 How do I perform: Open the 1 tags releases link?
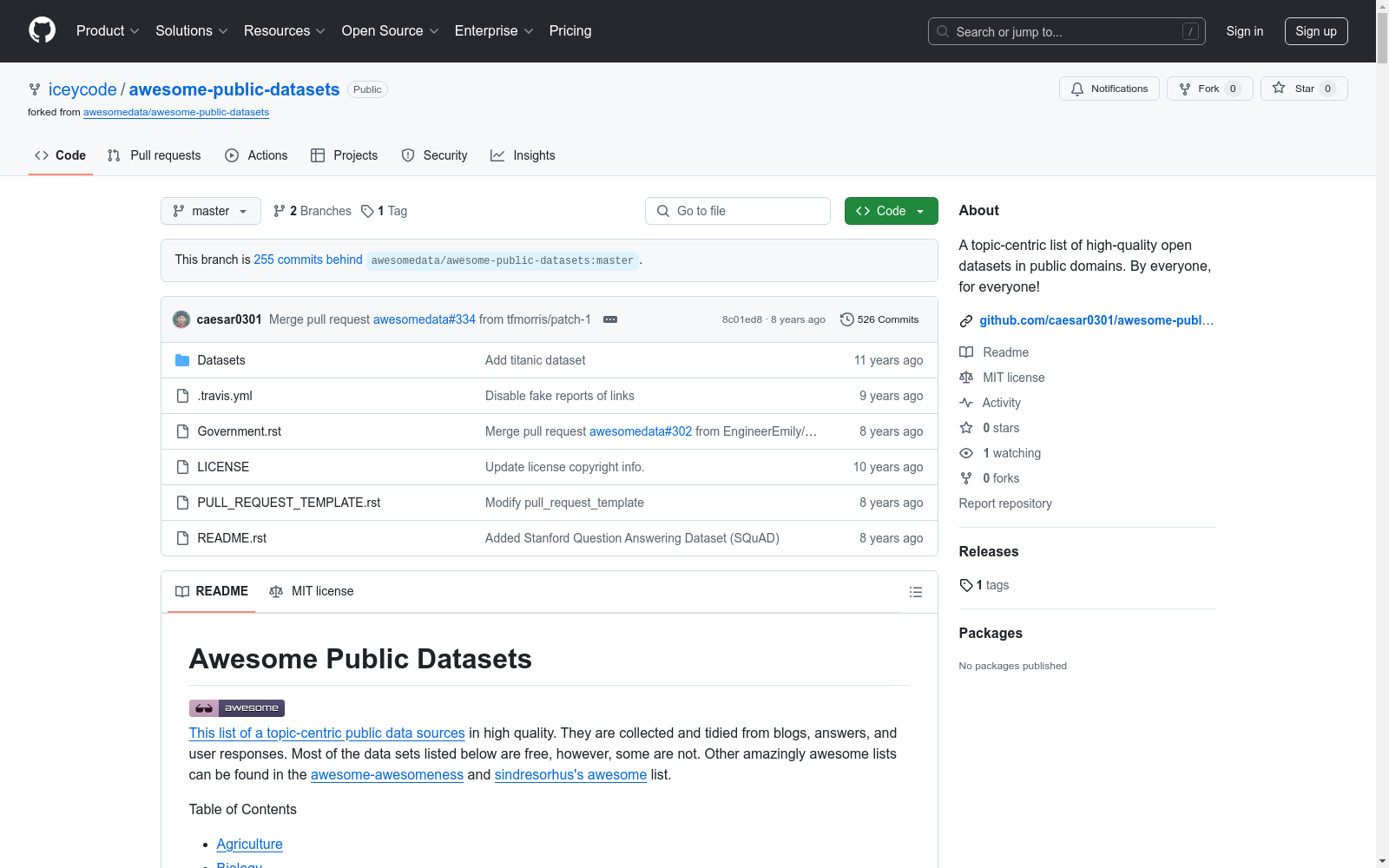pos(984,585)
